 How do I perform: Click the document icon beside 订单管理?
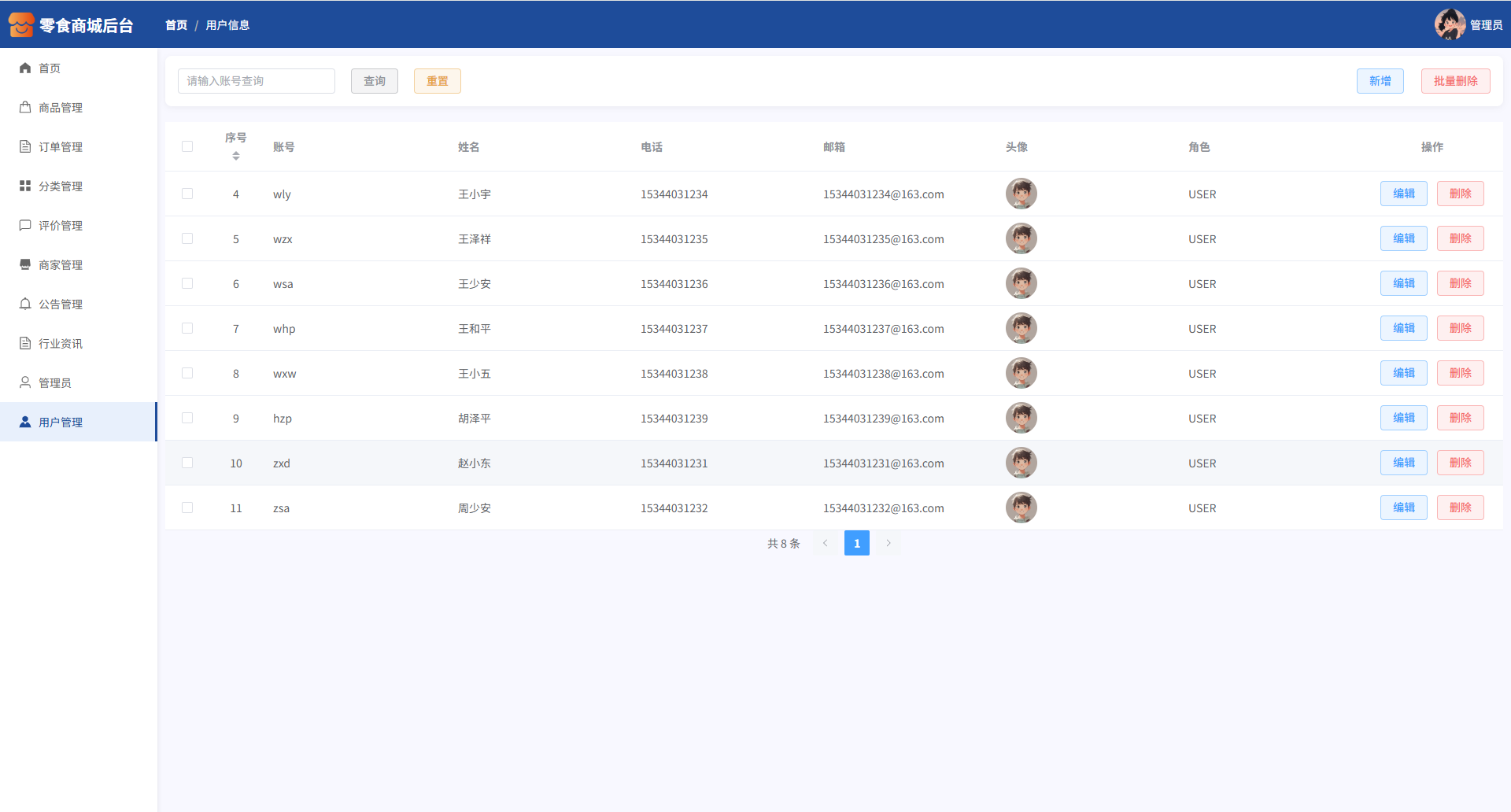25,147
